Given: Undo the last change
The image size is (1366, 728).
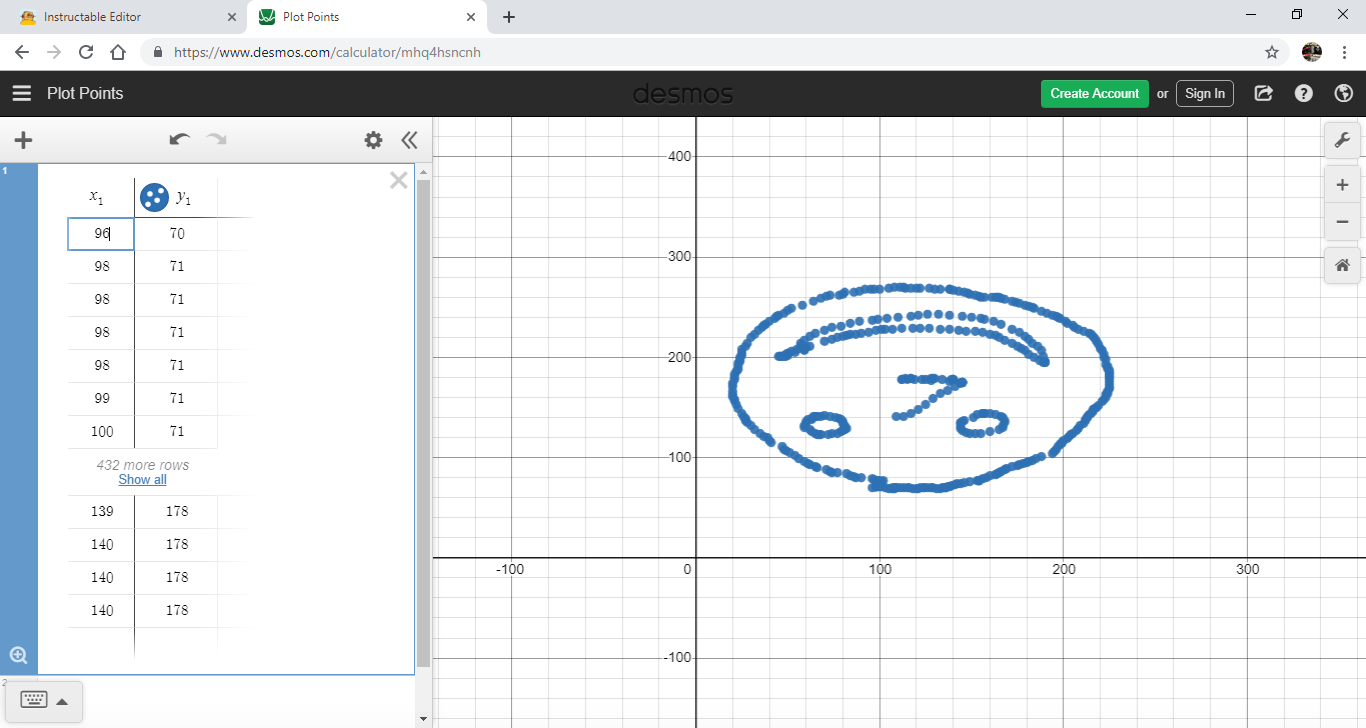Looking at the screenshot, I should pos(179,140).
